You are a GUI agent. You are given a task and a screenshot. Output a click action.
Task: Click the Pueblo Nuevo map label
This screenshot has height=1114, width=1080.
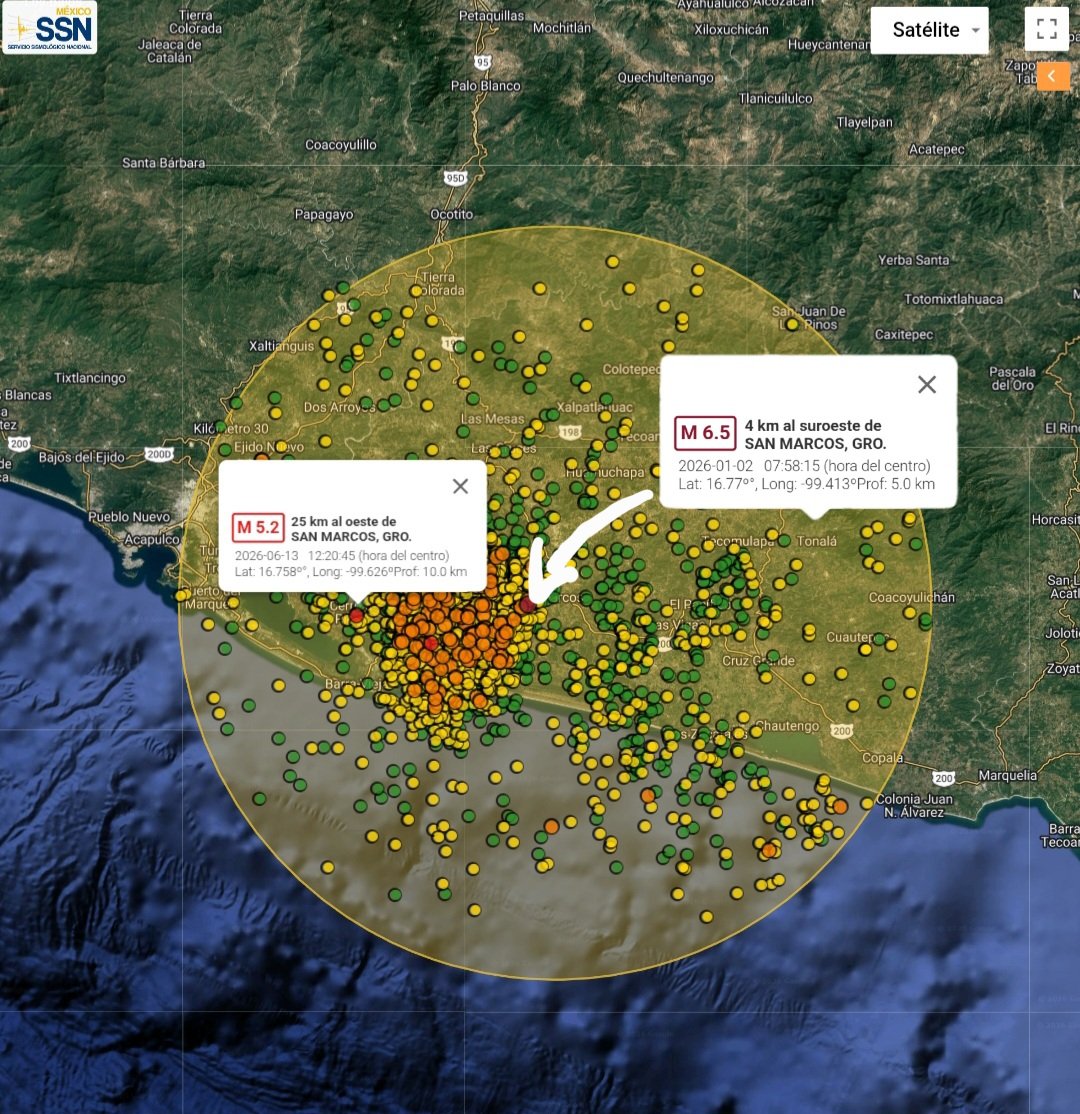129,517
